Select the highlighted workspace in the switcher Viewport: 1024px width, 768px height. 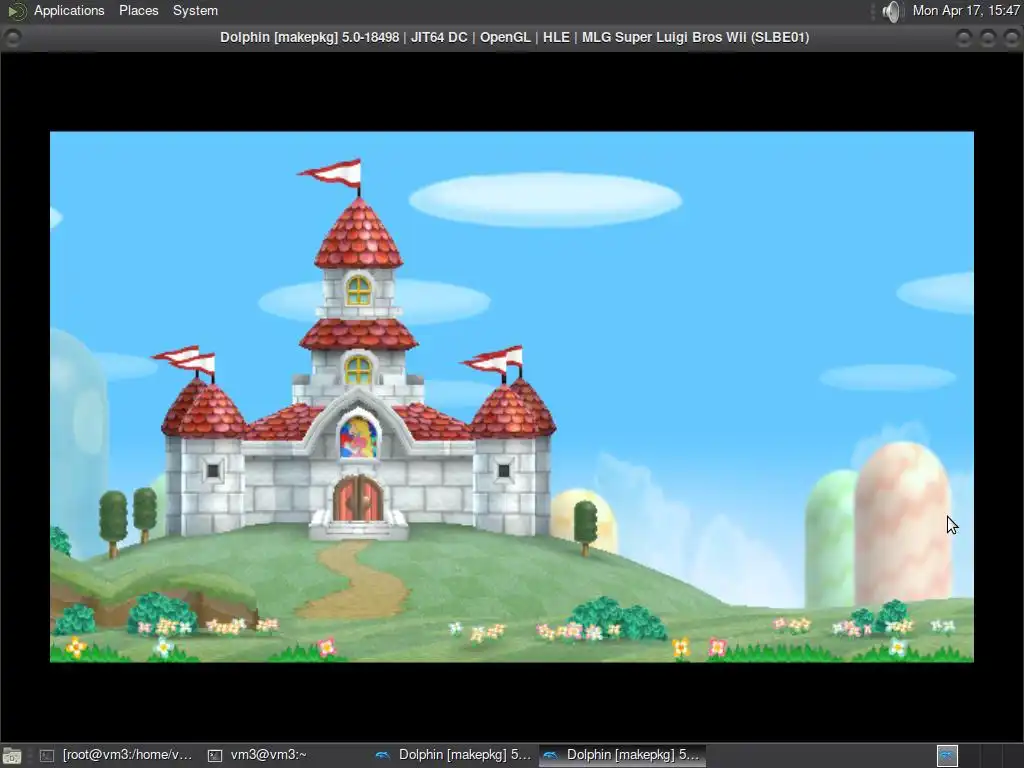pos(947,756)
